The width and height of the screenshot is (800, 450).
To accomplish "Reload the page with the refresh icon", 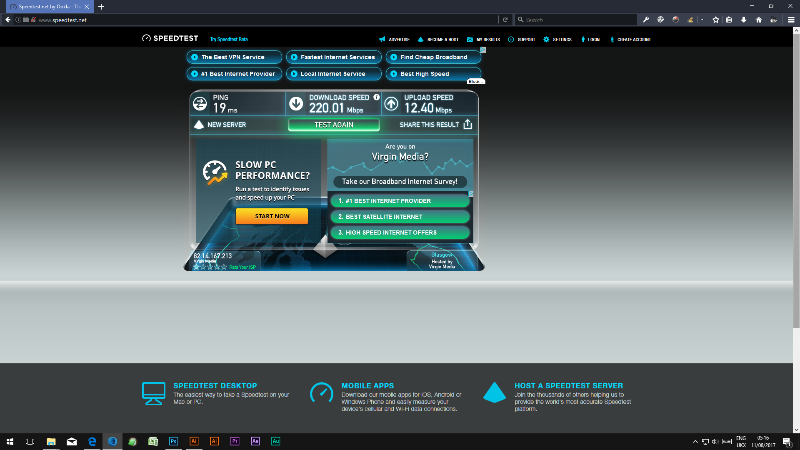I will coord(505,20).
